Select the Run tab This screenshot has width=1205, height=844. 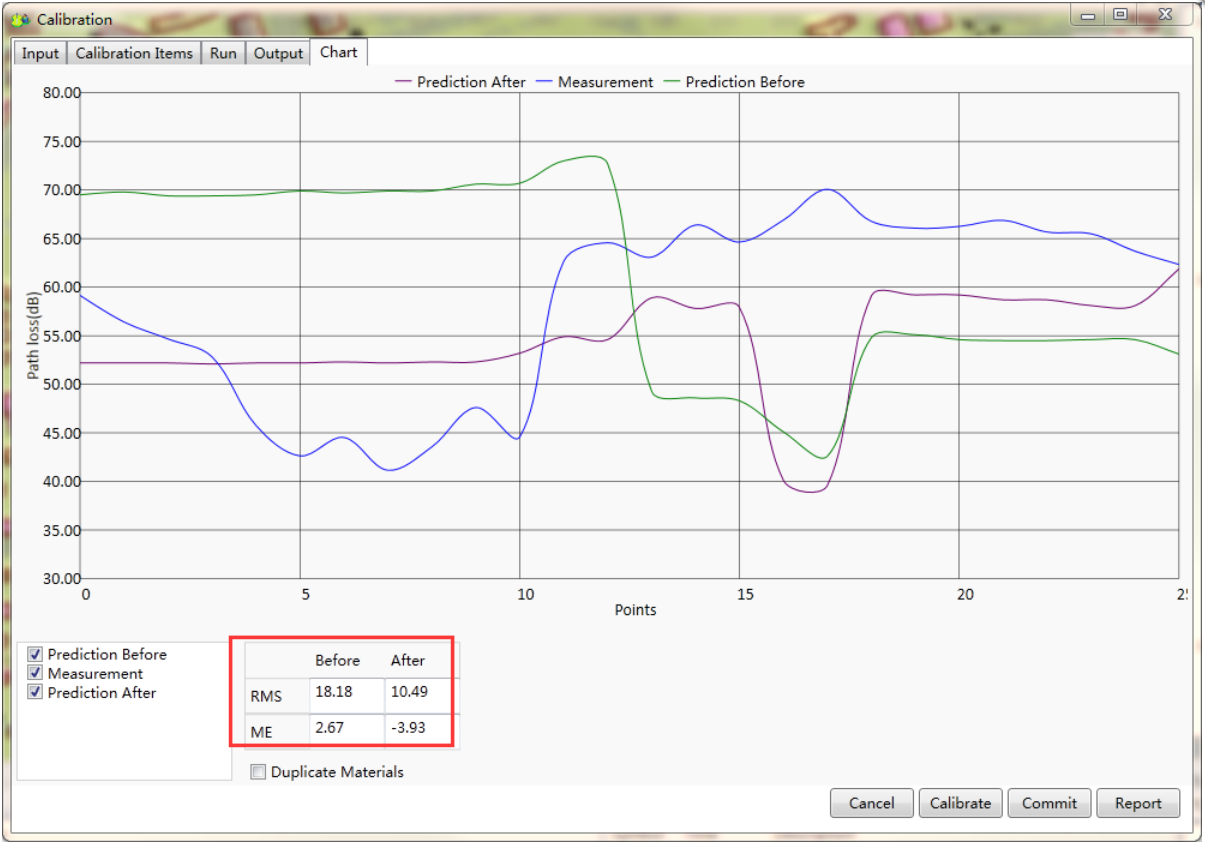pos(223,54)
